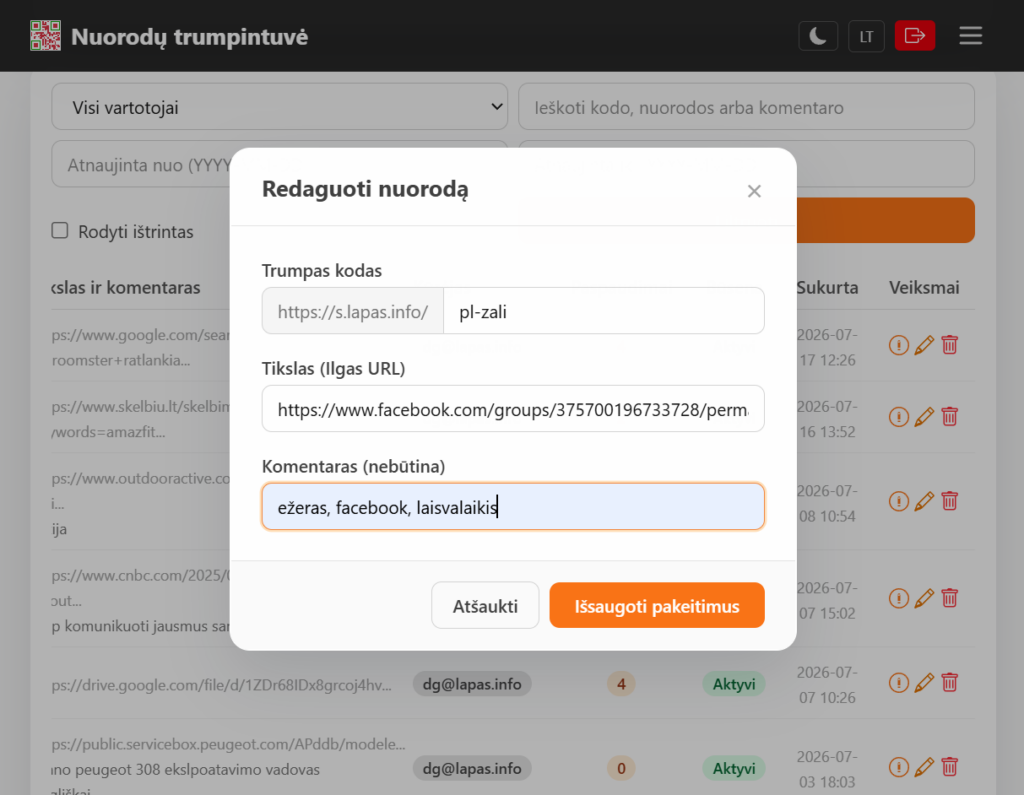1024x795 pixels.
Task: Click dg@lapas.info badge in peugeot row
Action: click(x=472, y=768)
